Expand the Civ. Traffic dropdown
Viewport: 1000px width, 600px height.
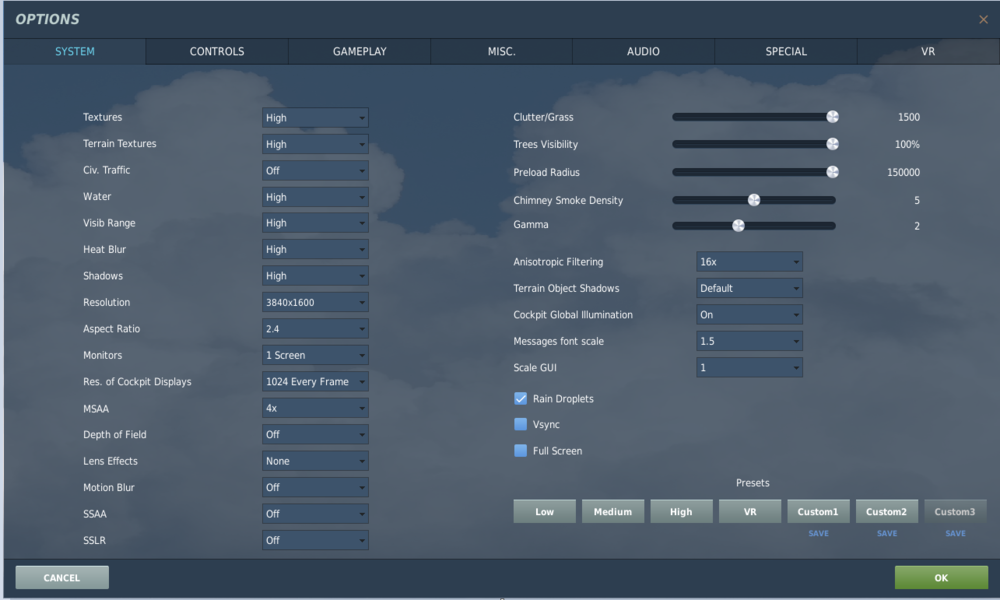coord(315,170)
